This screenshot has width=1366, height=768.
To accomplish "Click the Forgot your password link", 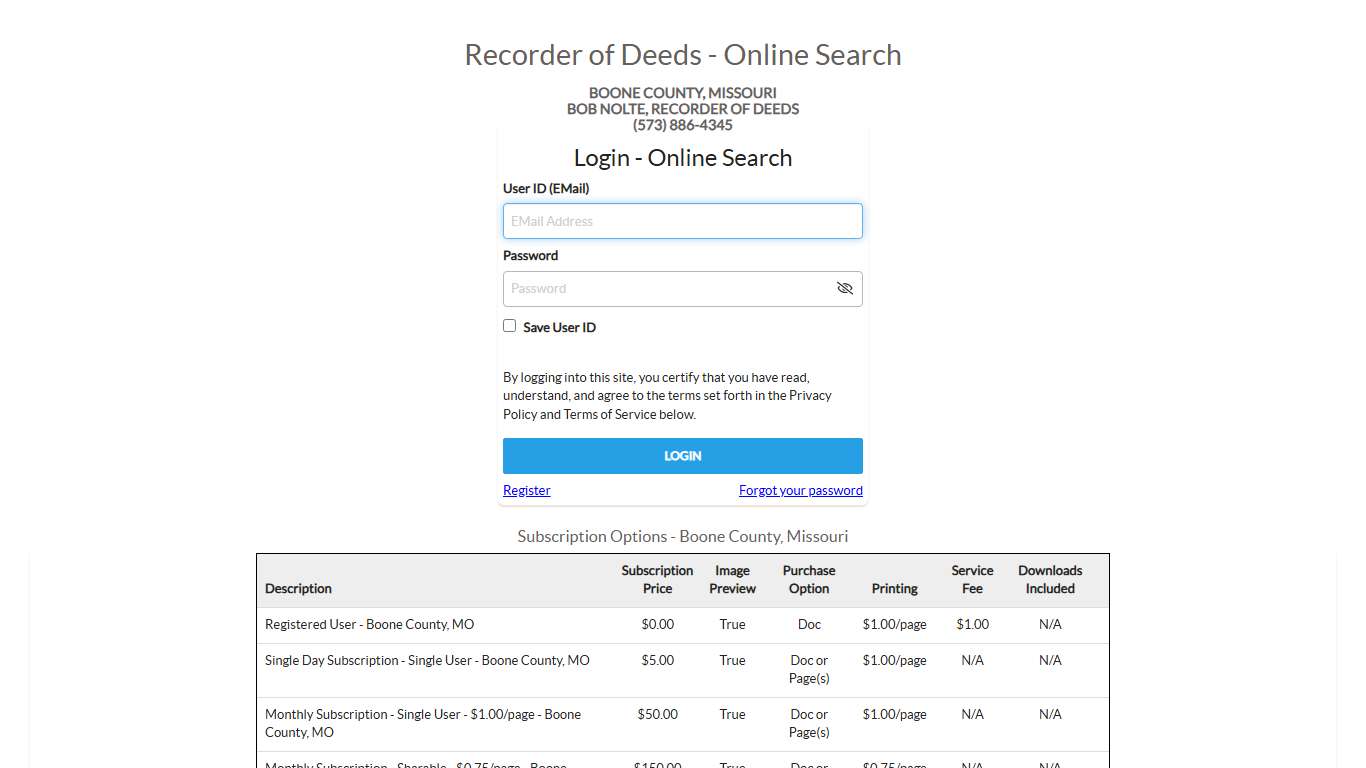I will click(800, 490).
